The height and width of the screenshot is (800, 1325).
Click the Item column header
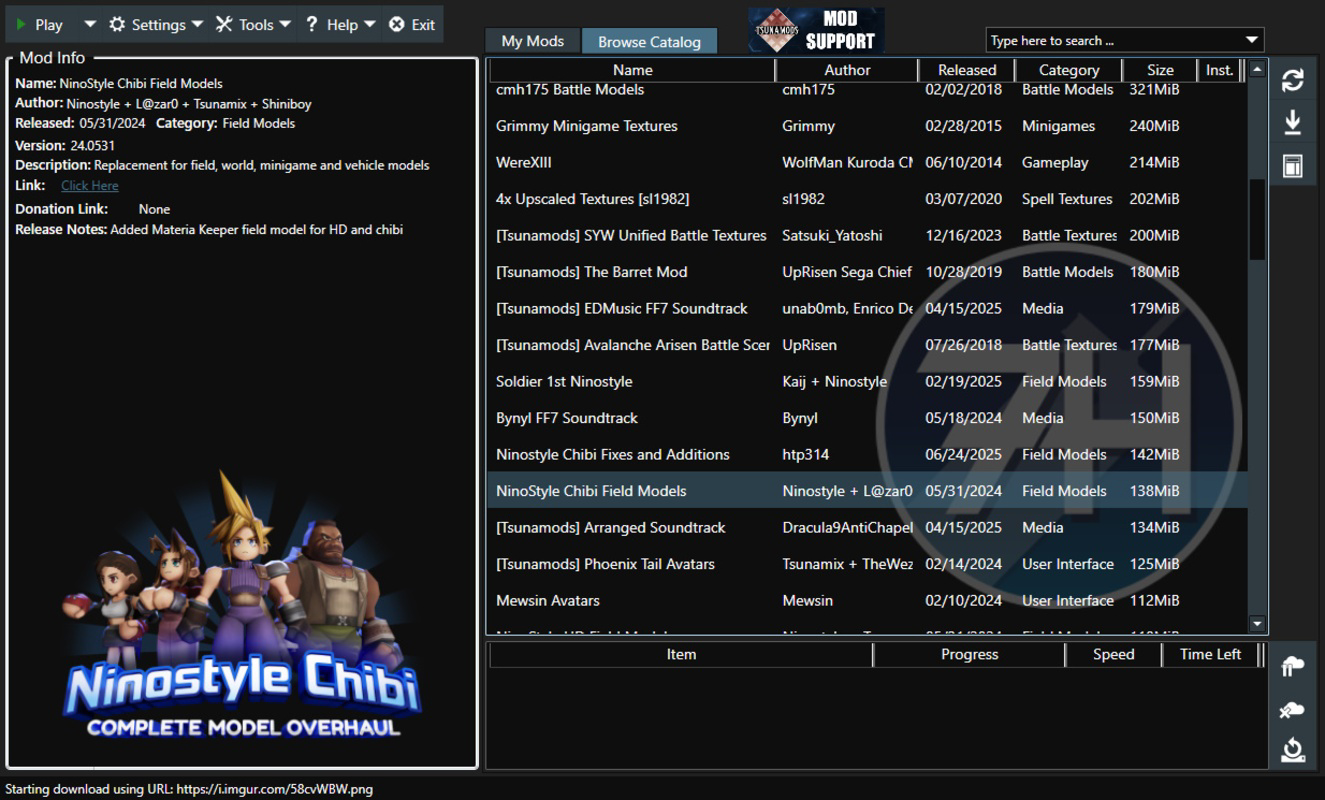coord(681,654)
